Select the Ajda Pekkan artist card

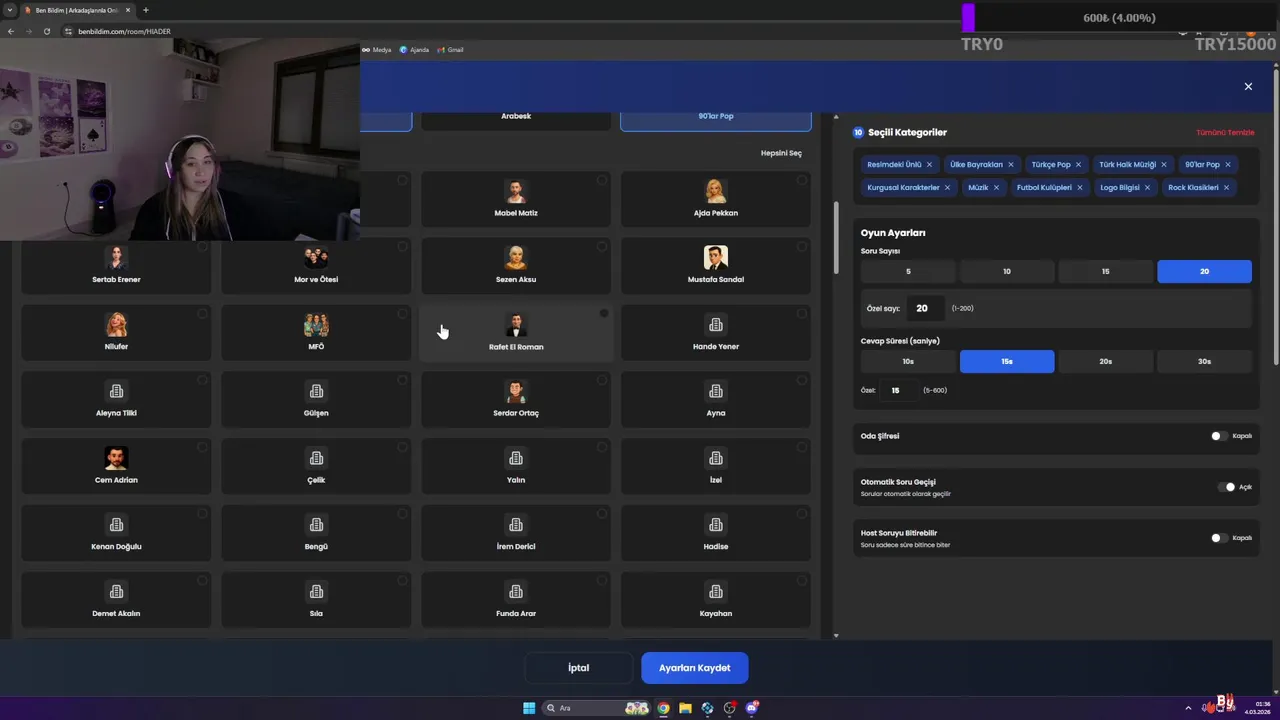pos(716,198)
